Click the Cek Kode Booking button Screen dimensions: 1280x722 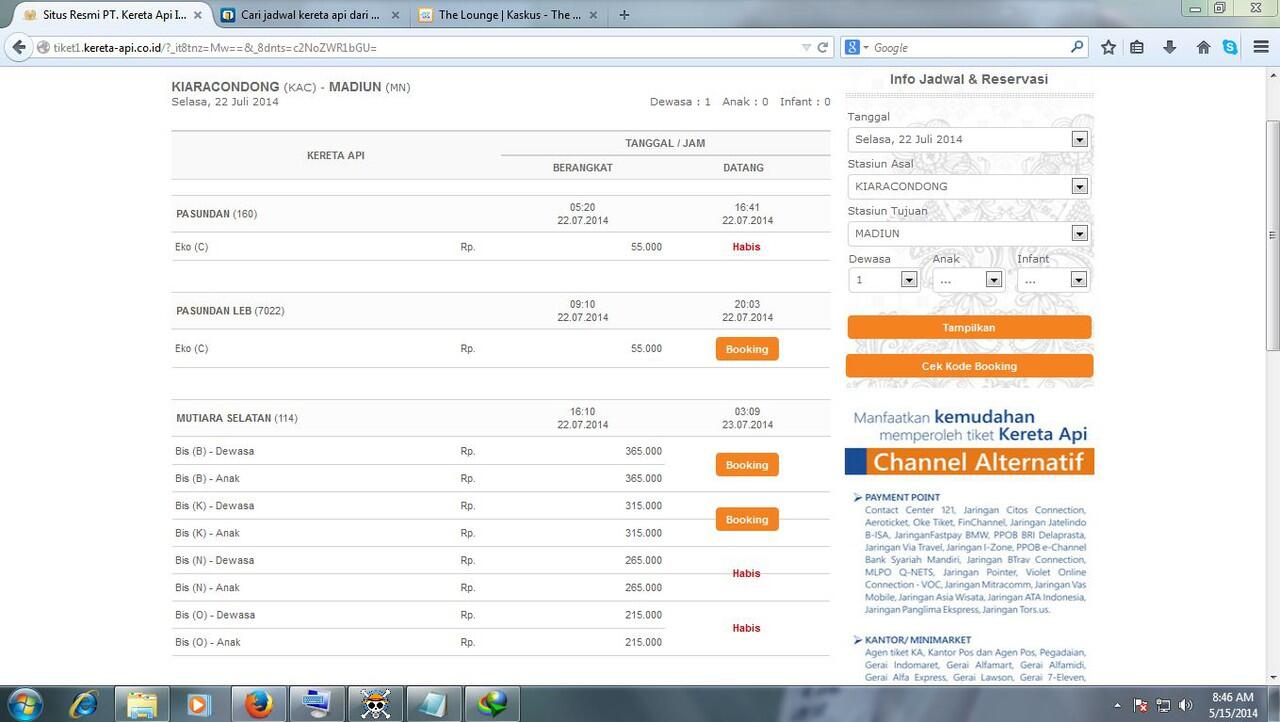coord(968,366)
